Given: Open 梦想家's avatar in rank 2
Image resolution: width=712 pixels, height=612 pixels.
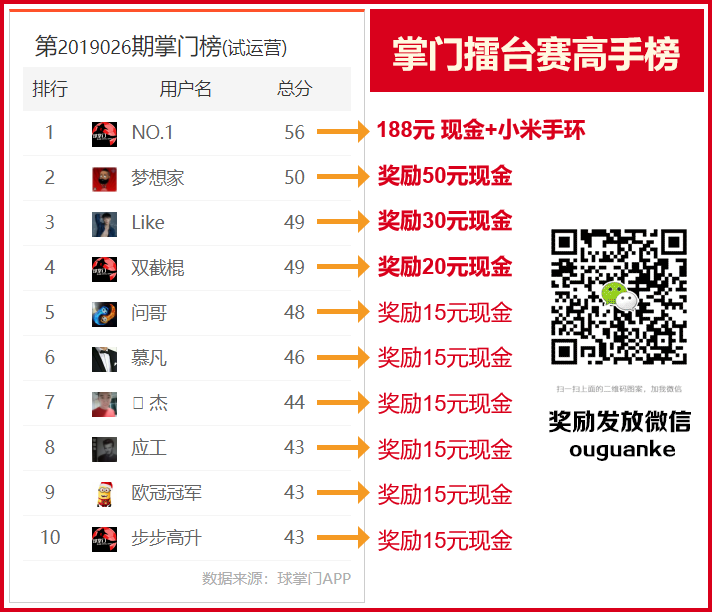Looking at the screenshot, I should click(104, 179).
